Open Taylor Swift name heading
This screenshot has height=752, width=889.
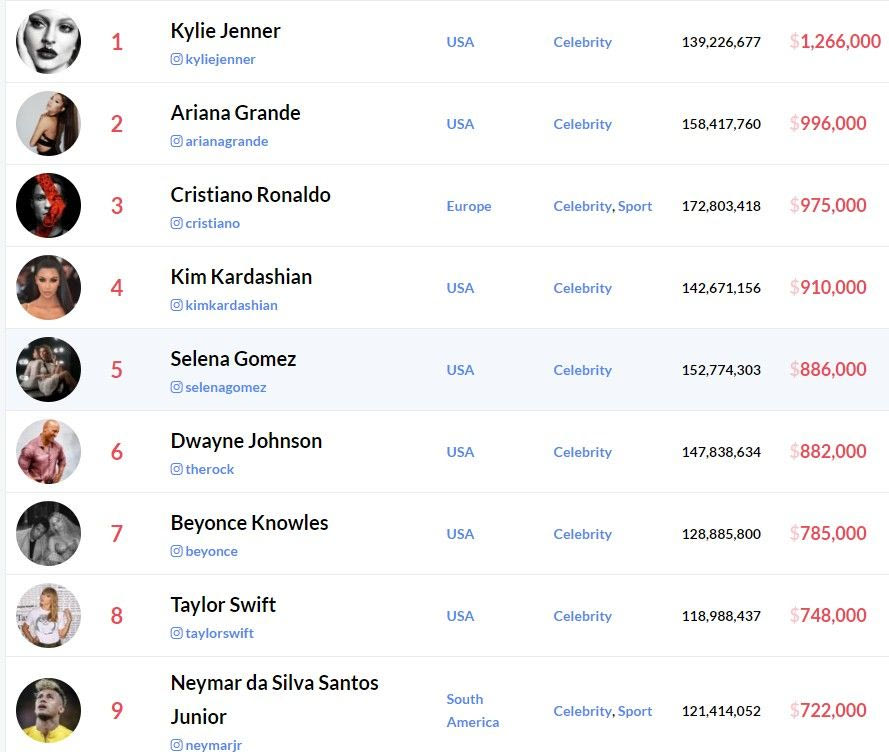[x=223, y=605]
